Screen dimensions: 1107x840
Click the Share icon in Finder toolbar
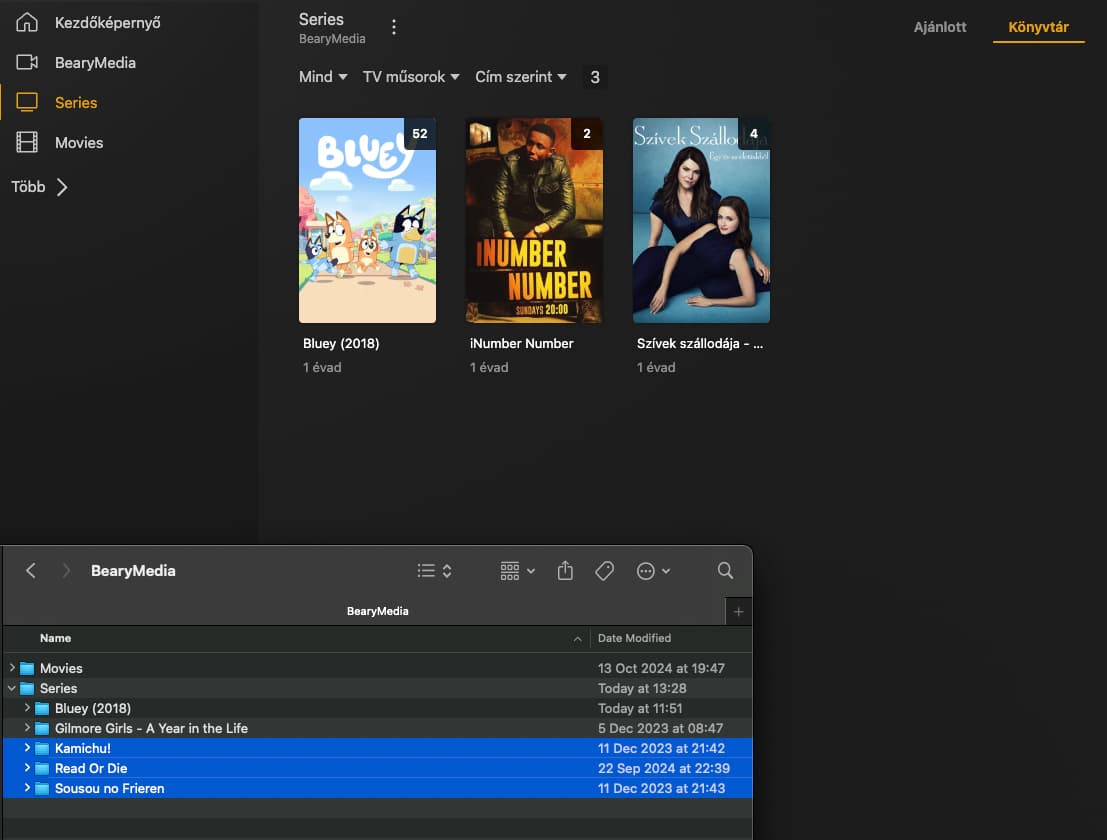coord(565,570)
